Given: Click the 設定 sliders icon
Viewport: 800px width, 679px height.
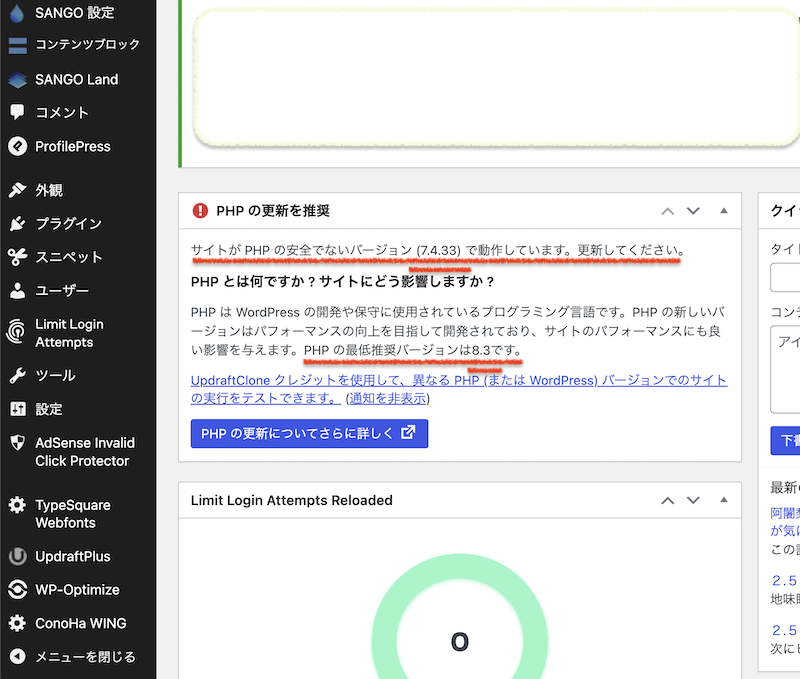Looking at the screenshot, I should pyautogui.click(x=18, y=409).
